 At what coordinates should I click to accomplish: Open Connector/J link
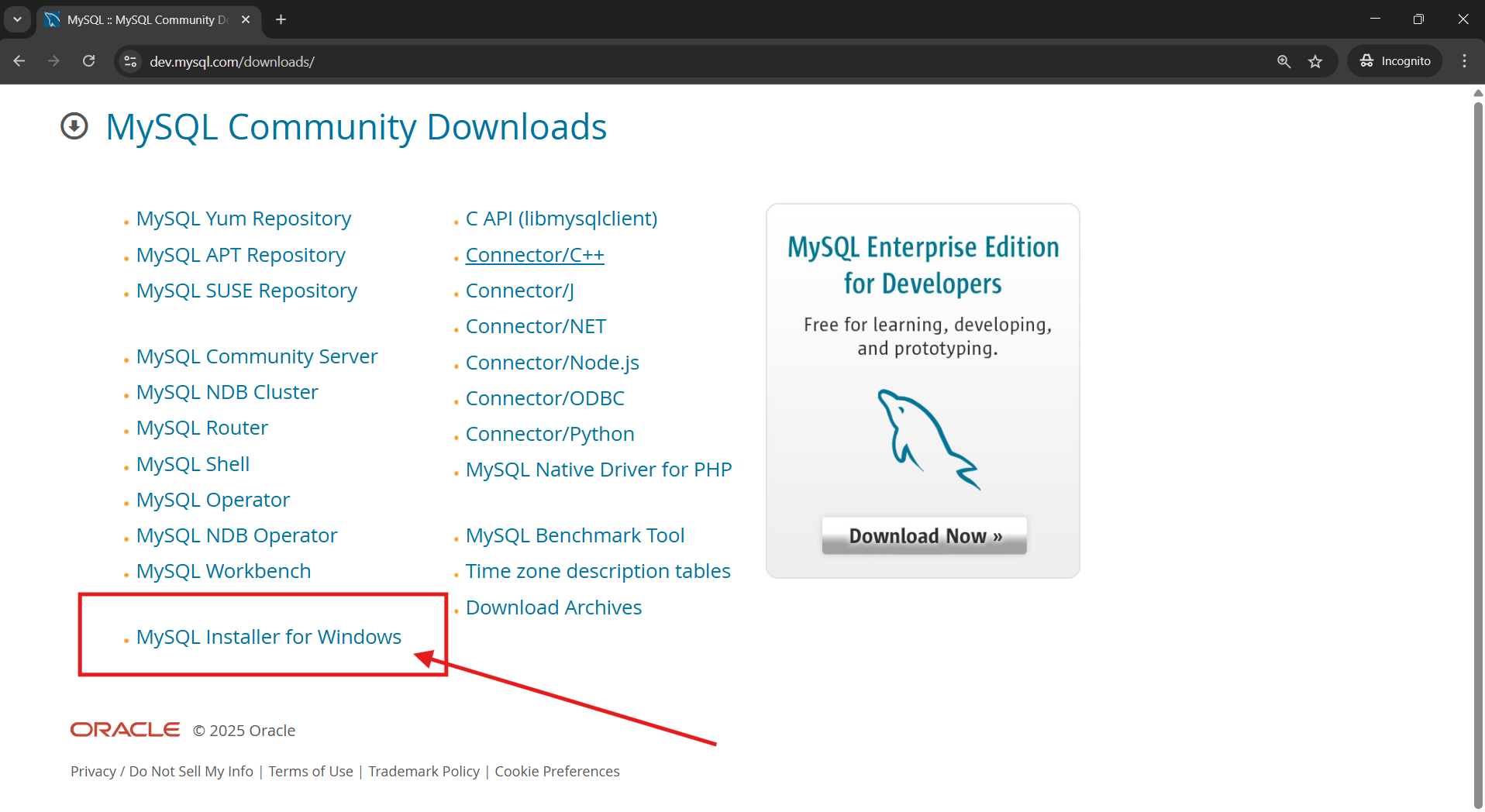tap(519, 291)
